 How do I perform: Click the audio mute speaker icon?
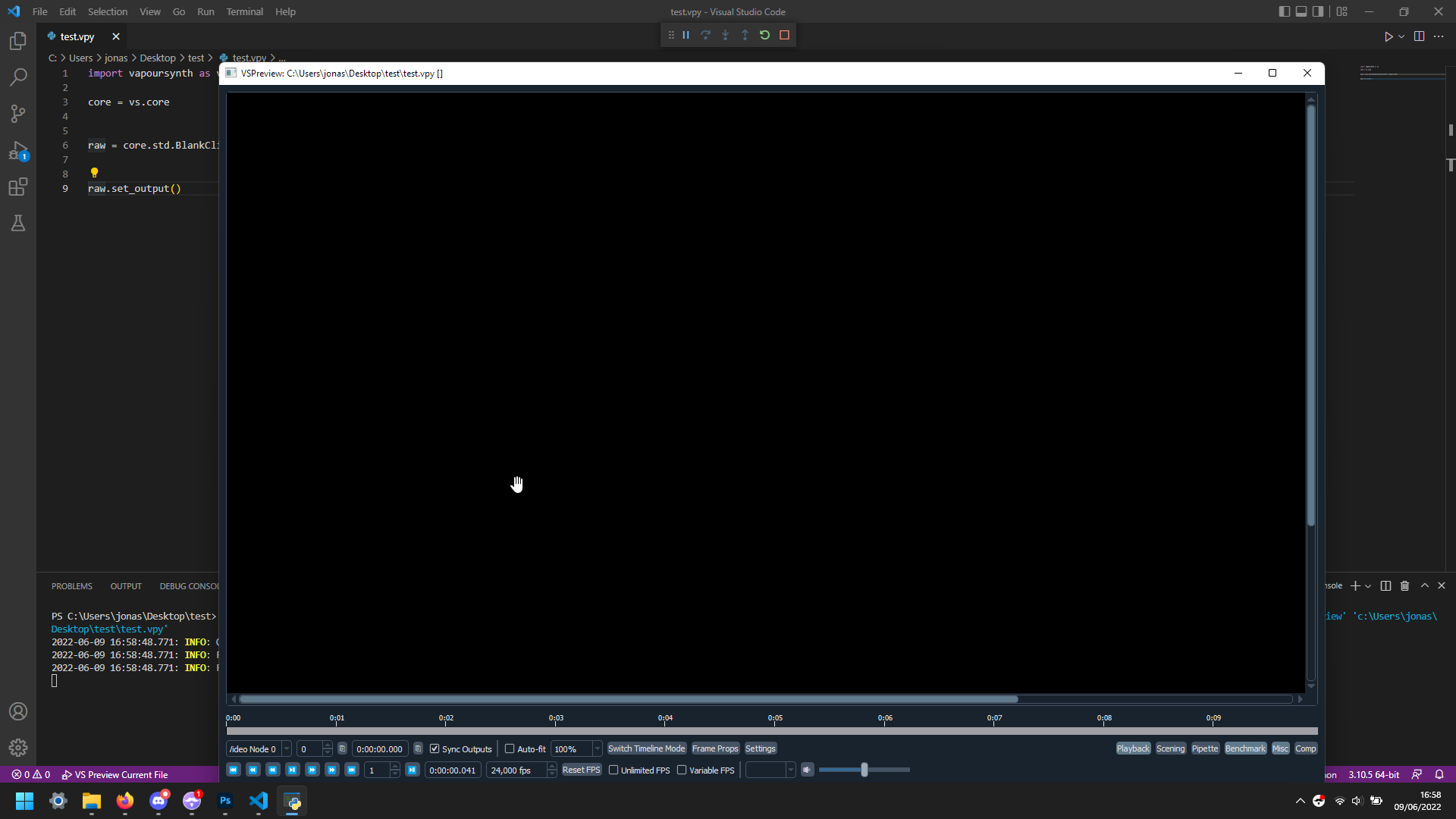pos(808,770)
